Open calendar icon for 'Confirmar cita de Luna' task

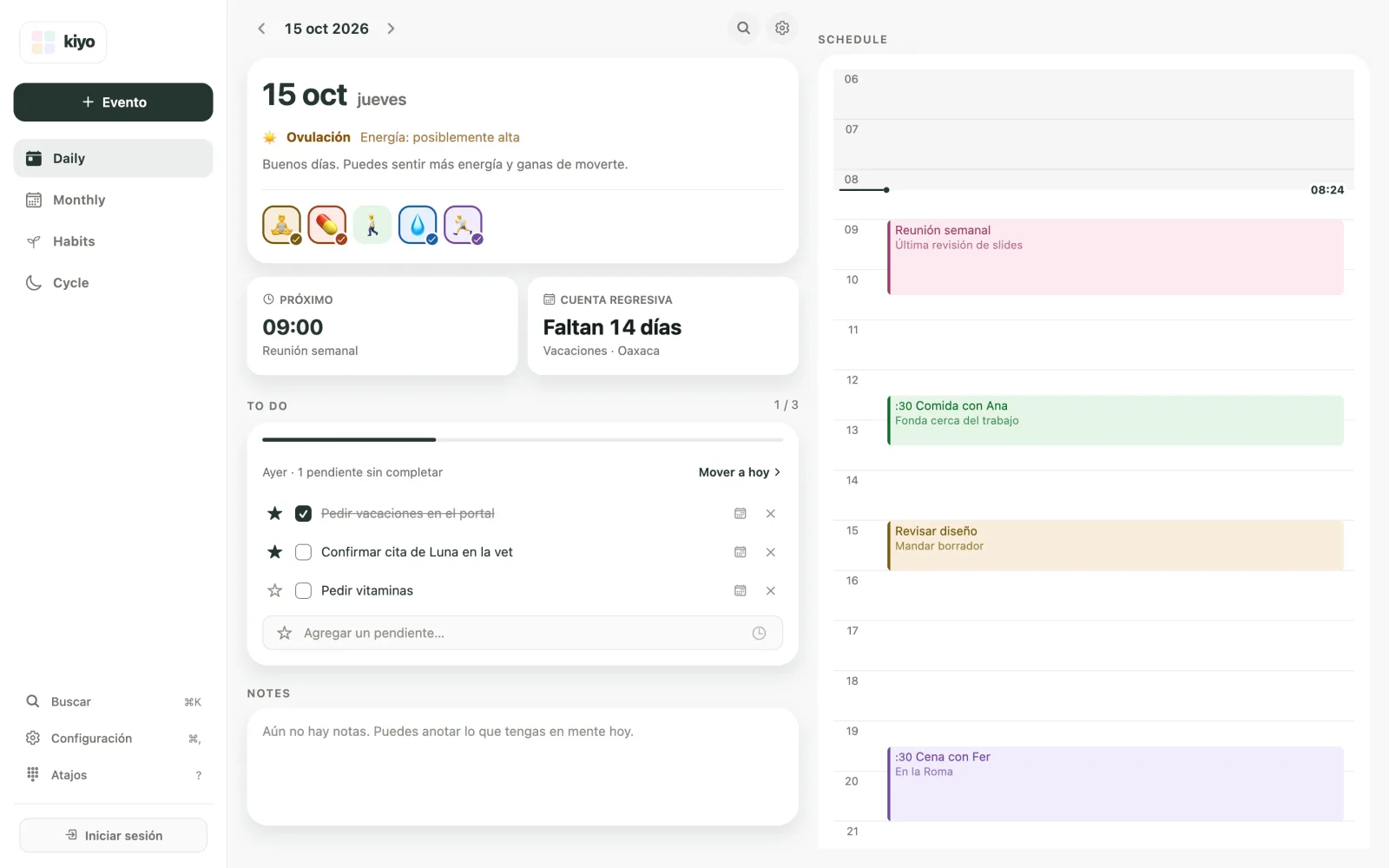(741, 552)
